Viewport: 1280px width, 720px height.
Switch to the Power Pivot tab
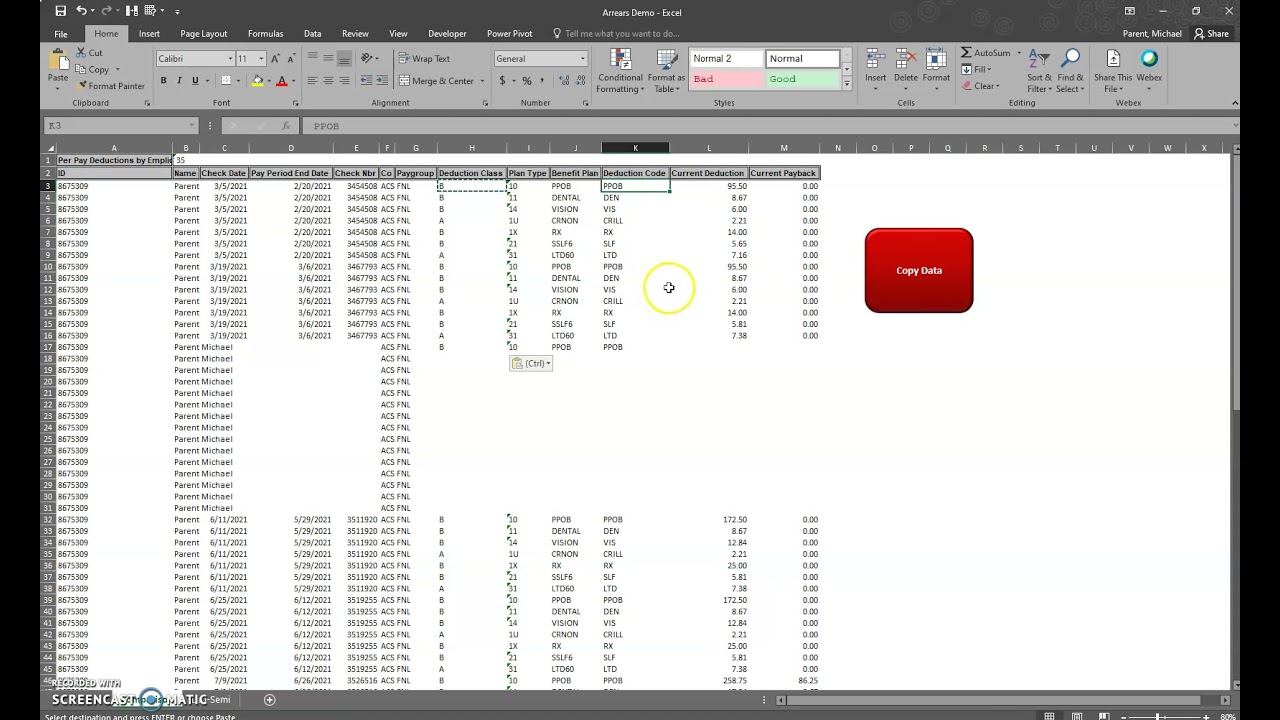tap(509, 33)
